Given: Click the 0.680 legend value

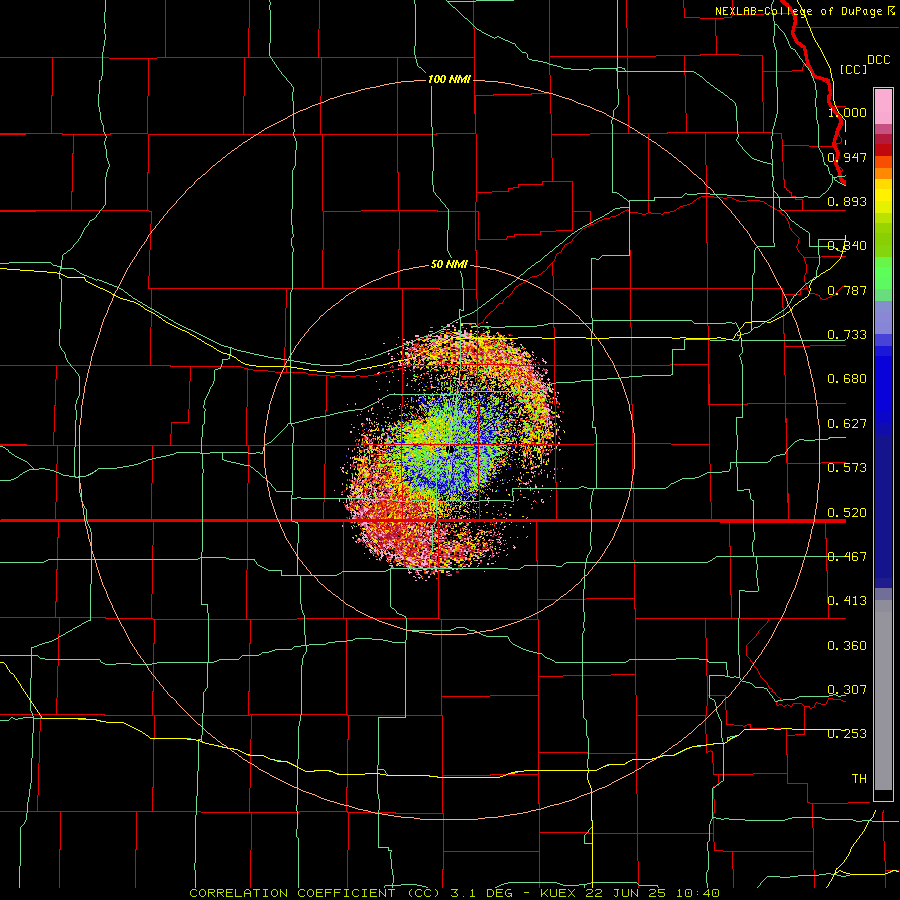Looking at the screenshot, I should pyautogui.click(x=847, y=379).
